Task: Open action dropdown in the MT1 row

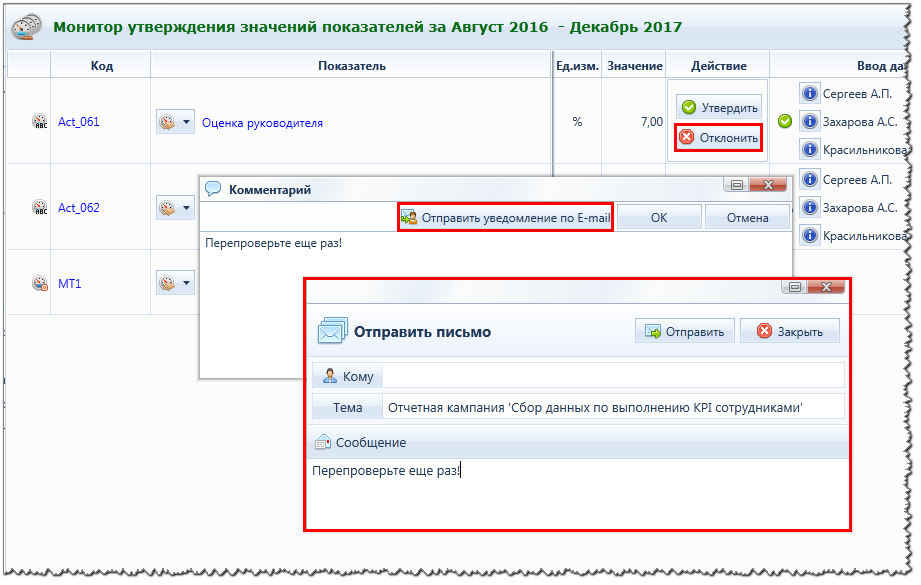Action: click(x=175, y=283)
